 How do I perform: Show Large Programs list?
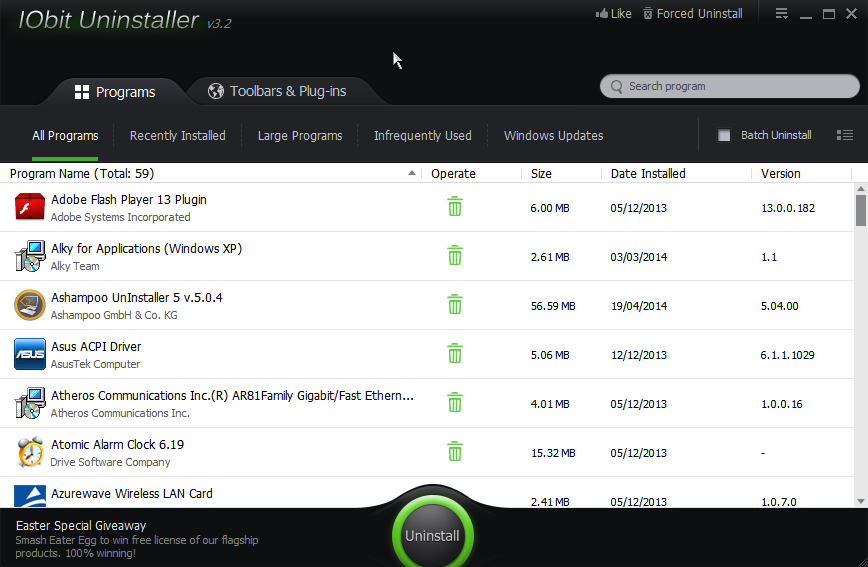(300, 136)
